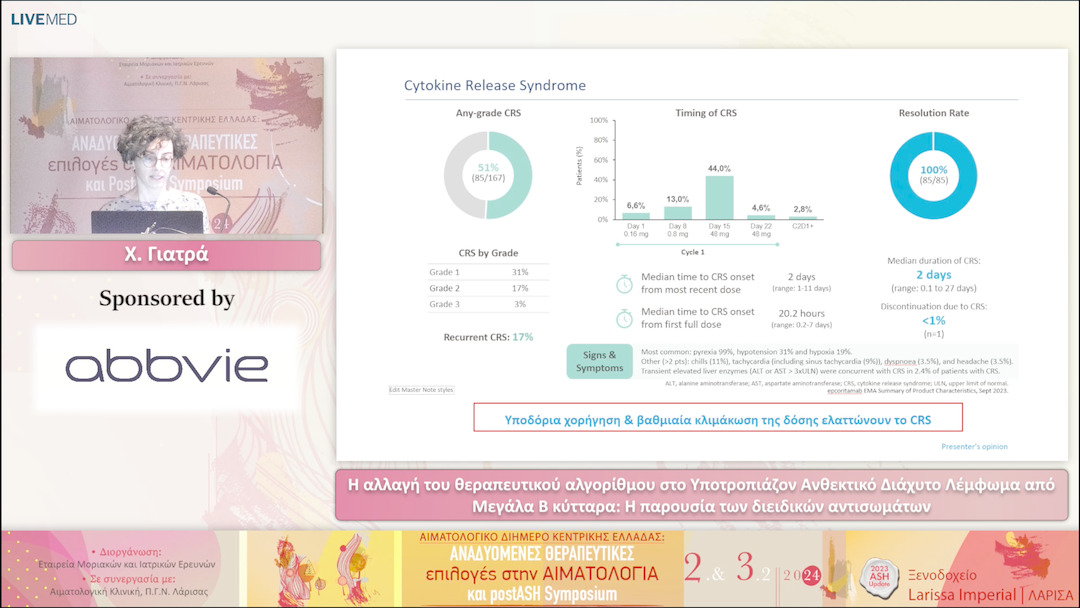
Task: Click the green Signs & Symptoms box
Action: [x=600, y=361]
